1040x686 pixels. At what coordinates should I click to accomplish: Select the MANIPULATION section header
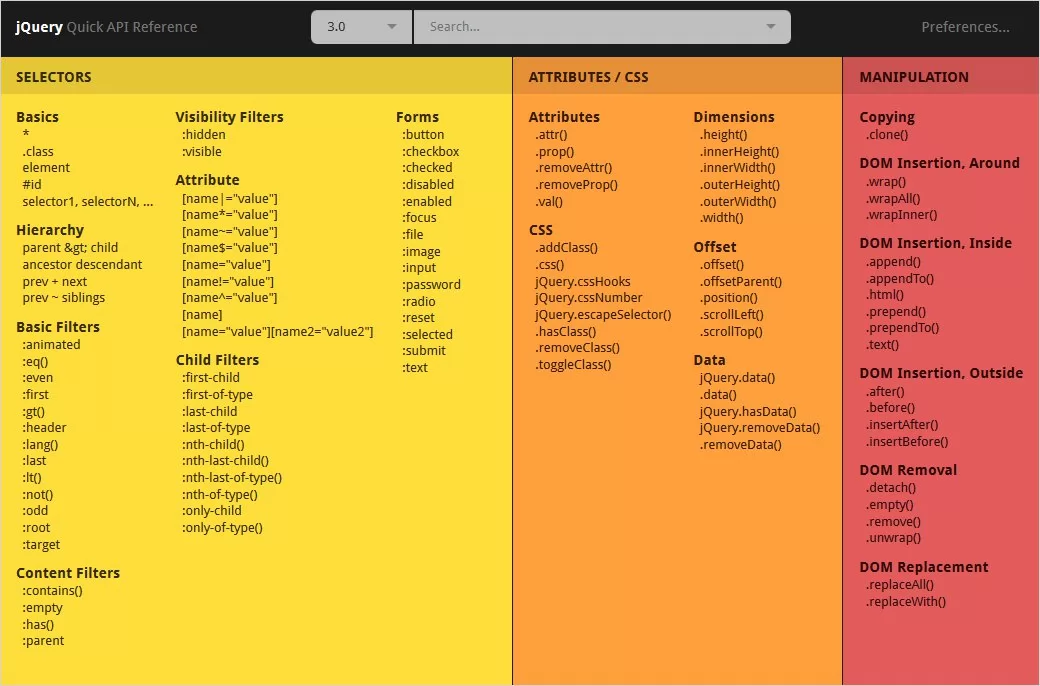(913, 77)
